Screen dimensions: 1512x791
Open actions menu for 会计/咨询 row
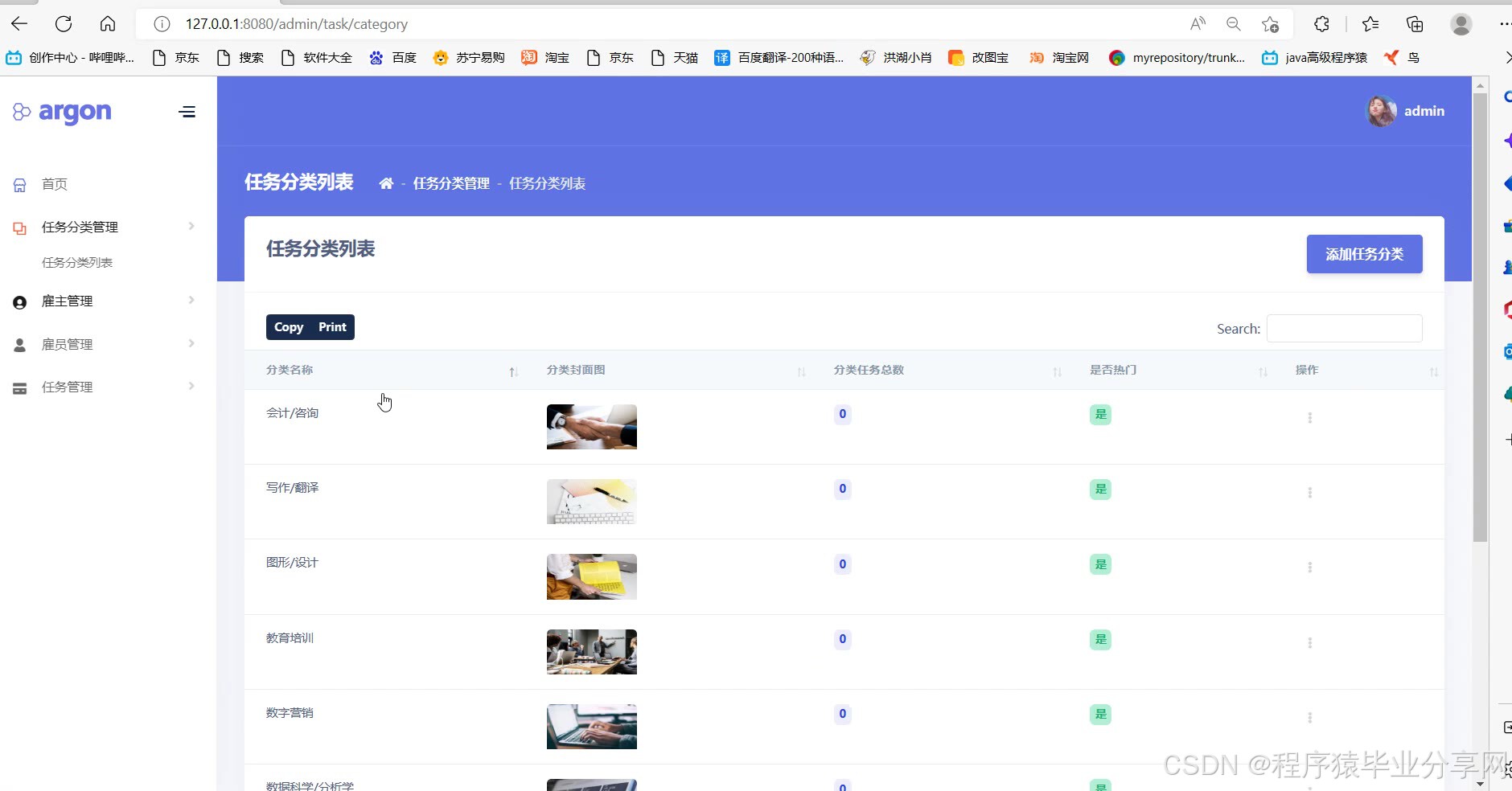[1309, 418]
